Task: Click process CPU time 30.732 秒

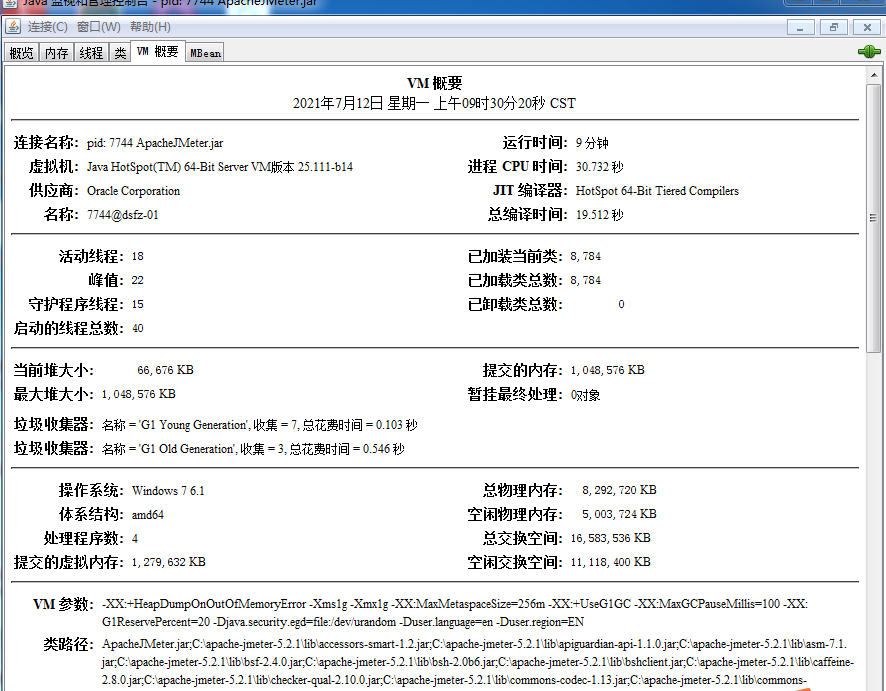Action: point(600,167)
